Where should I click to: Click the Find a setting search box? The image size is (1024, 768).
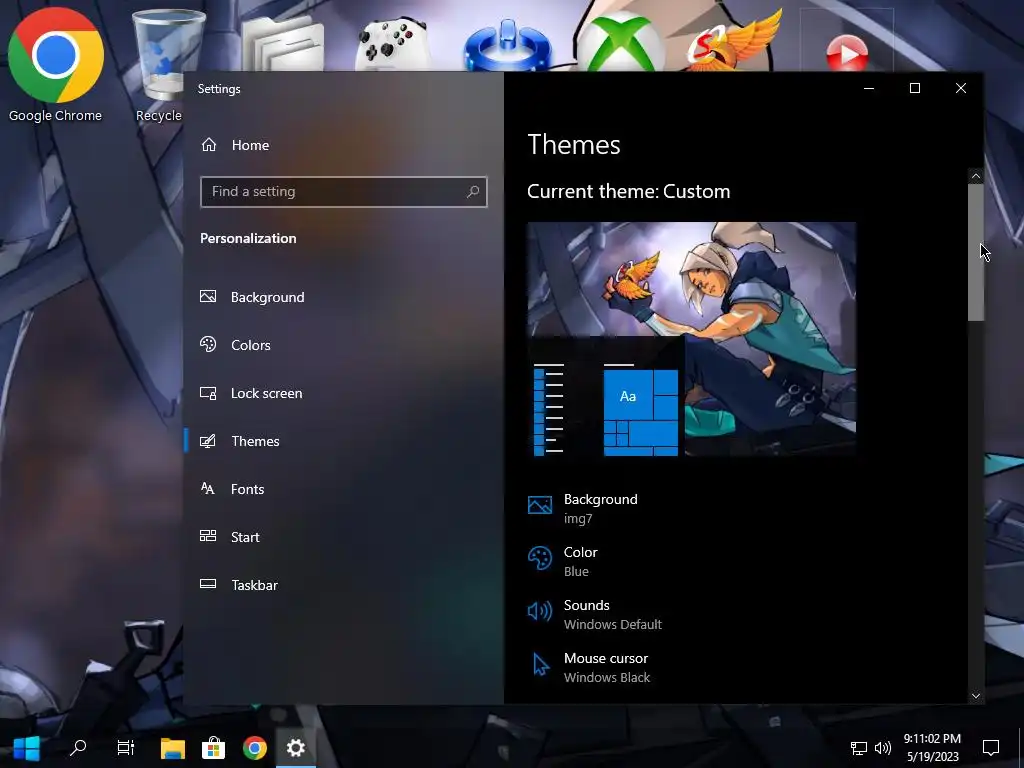click(x=344, y=191)
